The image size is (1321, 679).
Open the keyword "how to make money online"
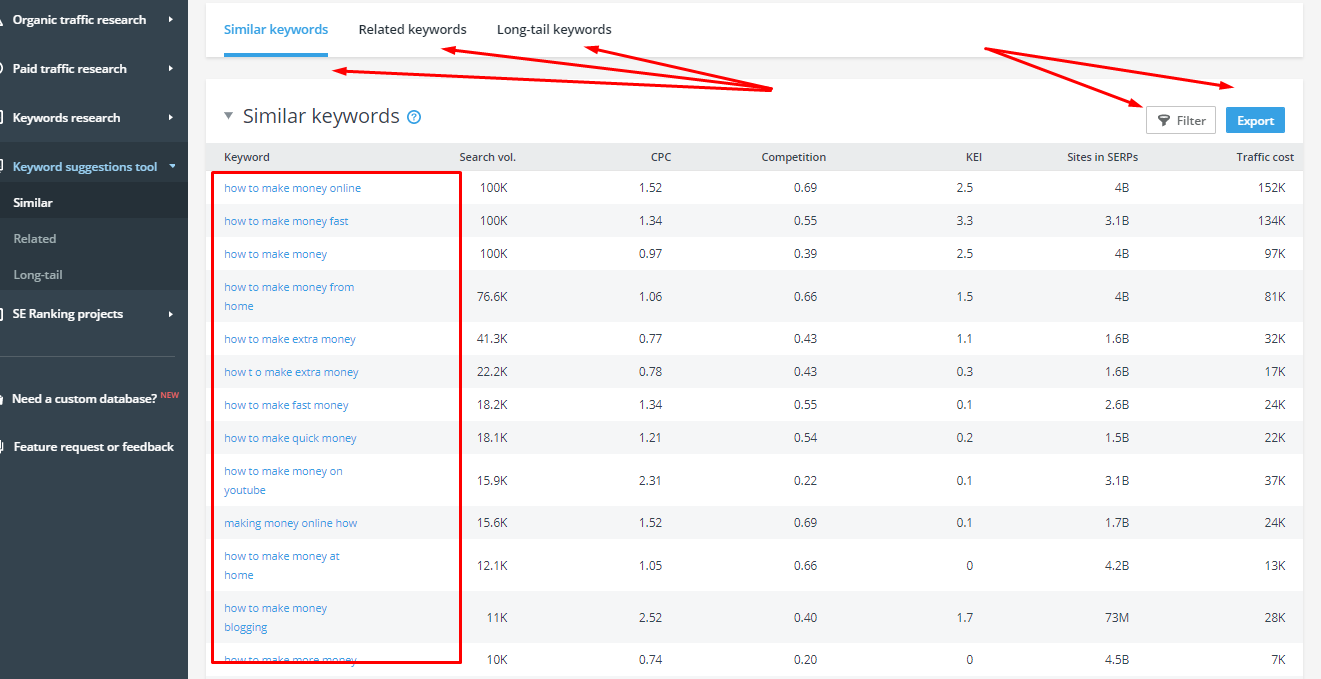291,187
